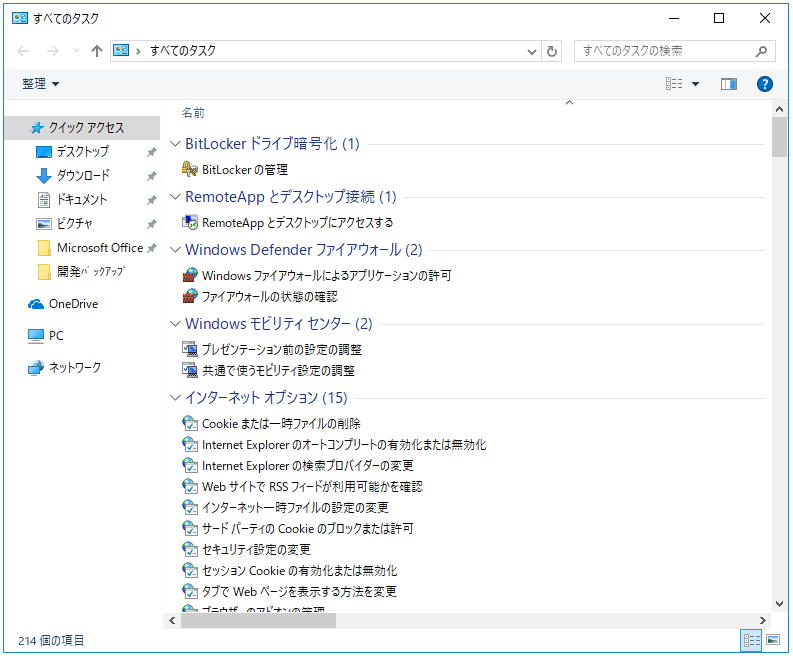Collapse the Windows Defender ファイアウォール group

pos(175,249)
